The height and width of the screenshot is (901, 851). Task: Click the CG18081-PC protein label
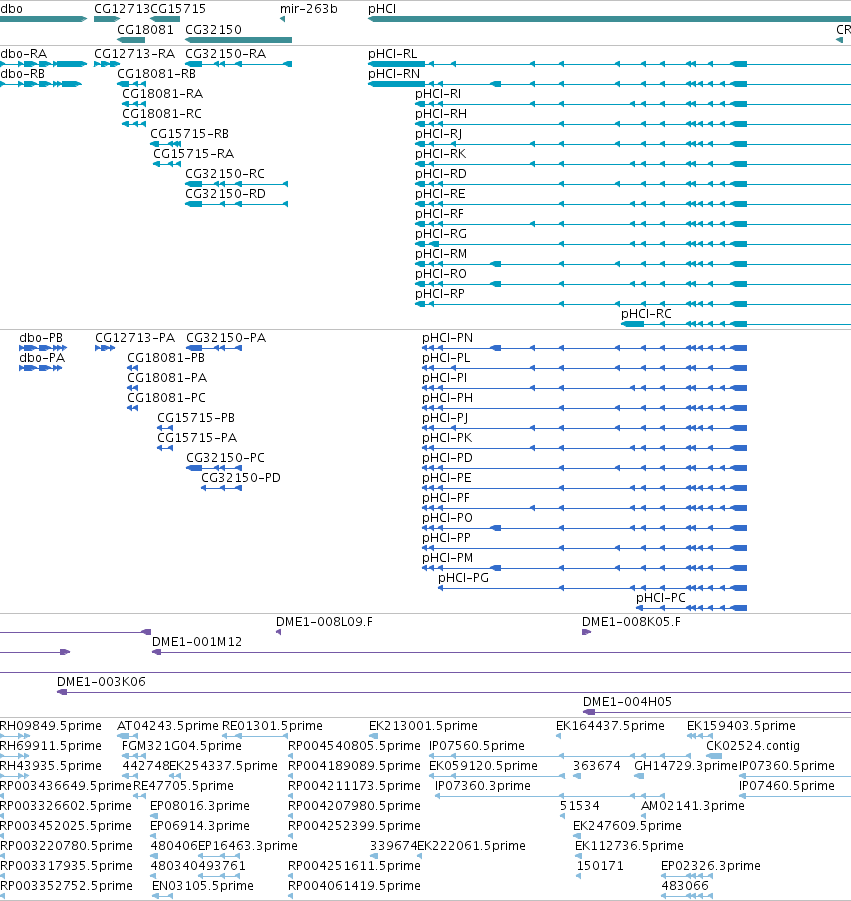pyautogui.click(x=166, y=398)
